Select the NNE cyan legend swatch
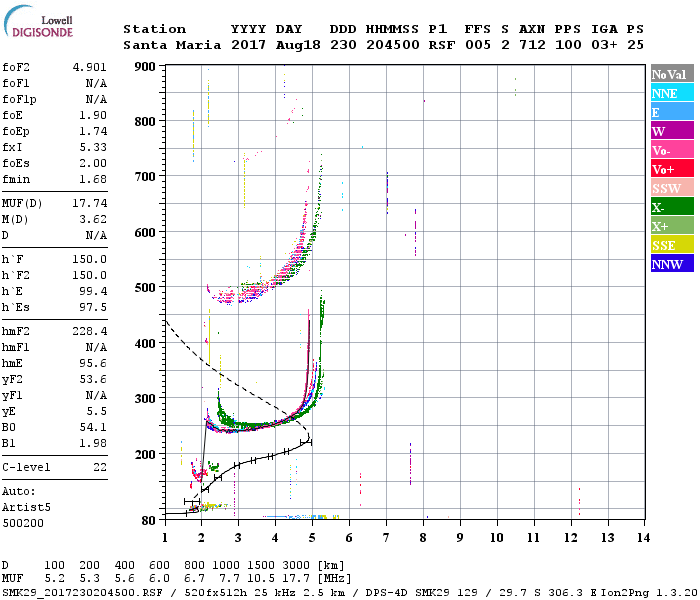 pos(672,93)
